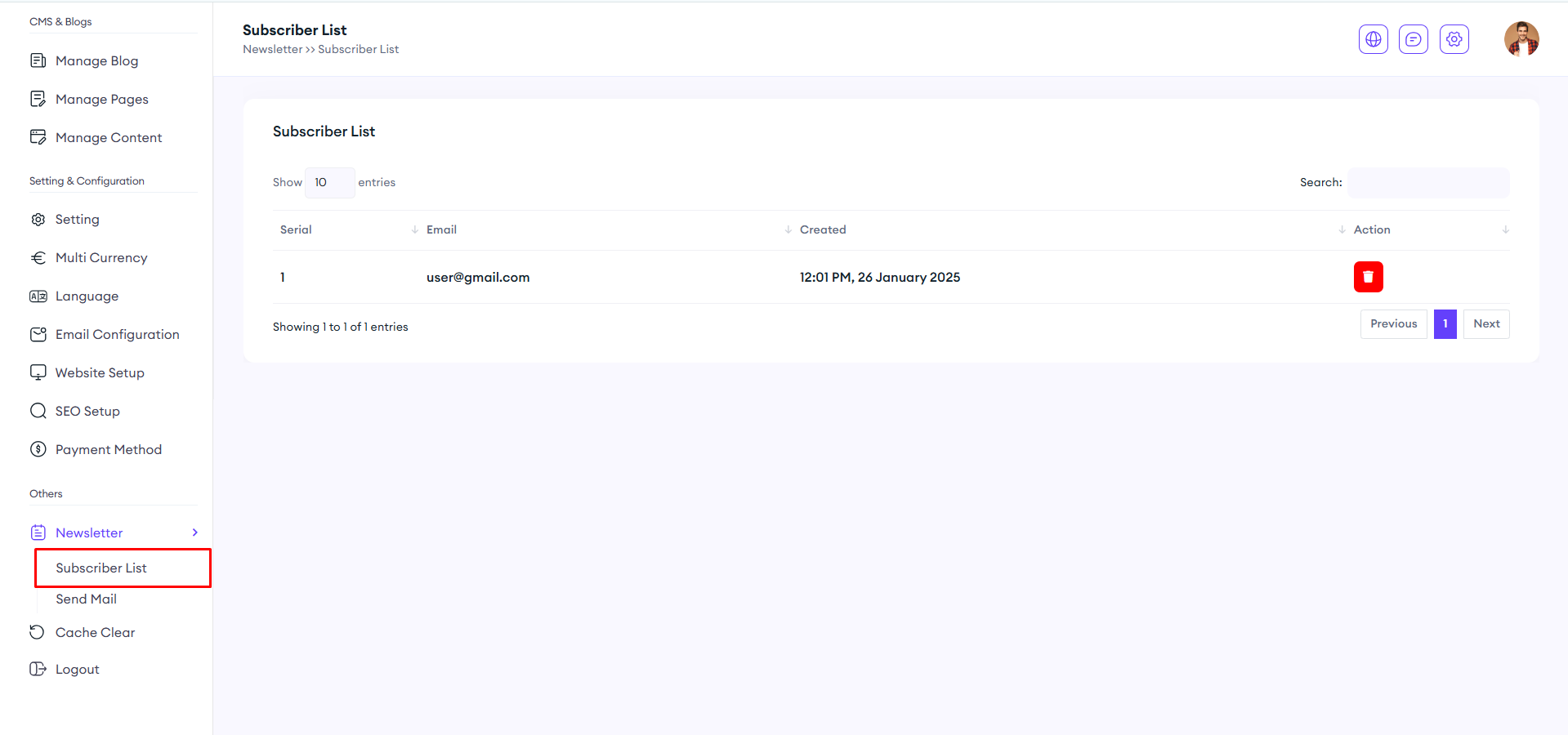Click the SEO Setup magnifier icon
The image size is (1568, 735).
[38, 411]
